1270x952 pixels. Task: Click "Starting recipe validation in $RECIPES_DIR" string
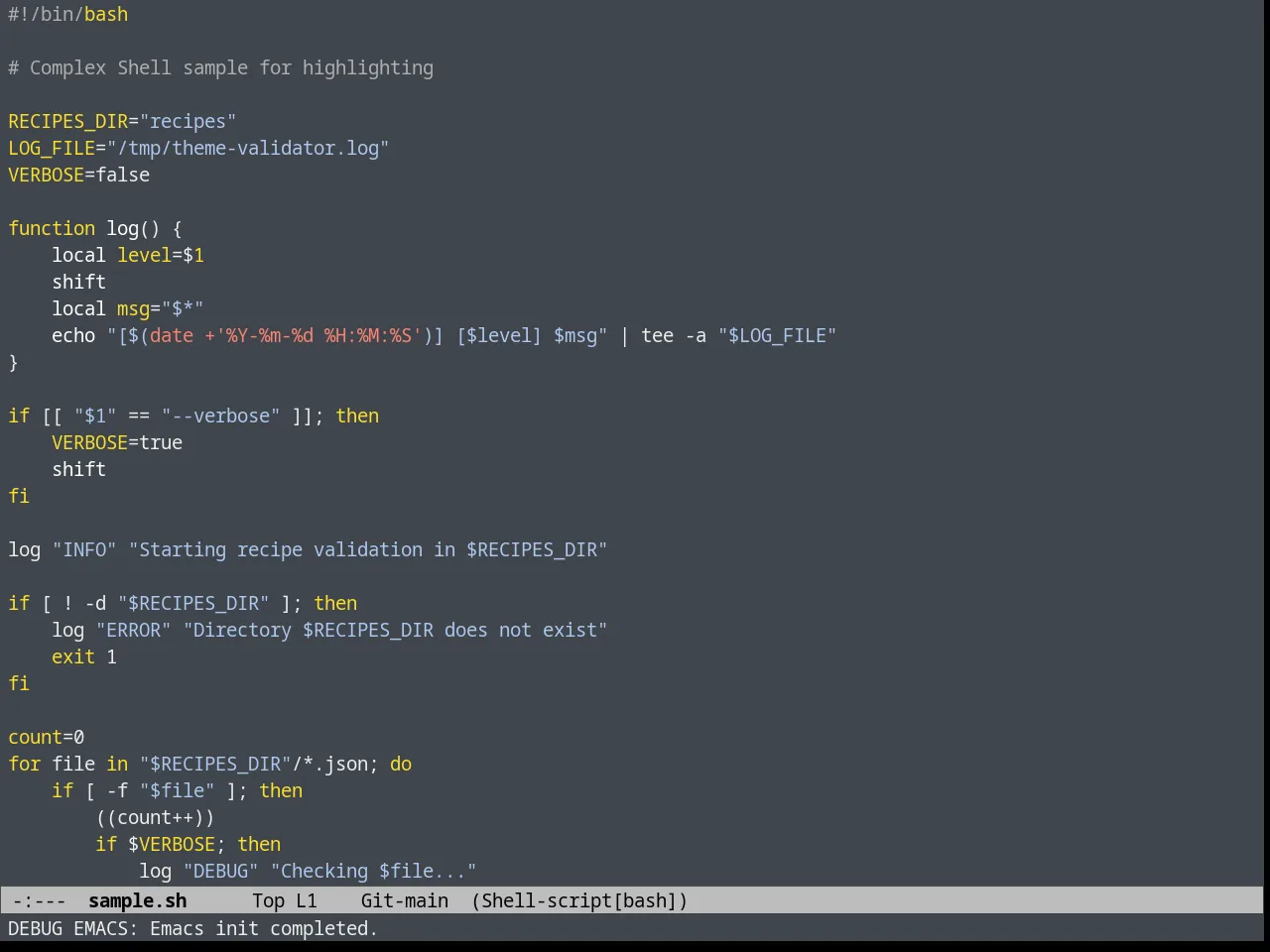coord(367,549)
